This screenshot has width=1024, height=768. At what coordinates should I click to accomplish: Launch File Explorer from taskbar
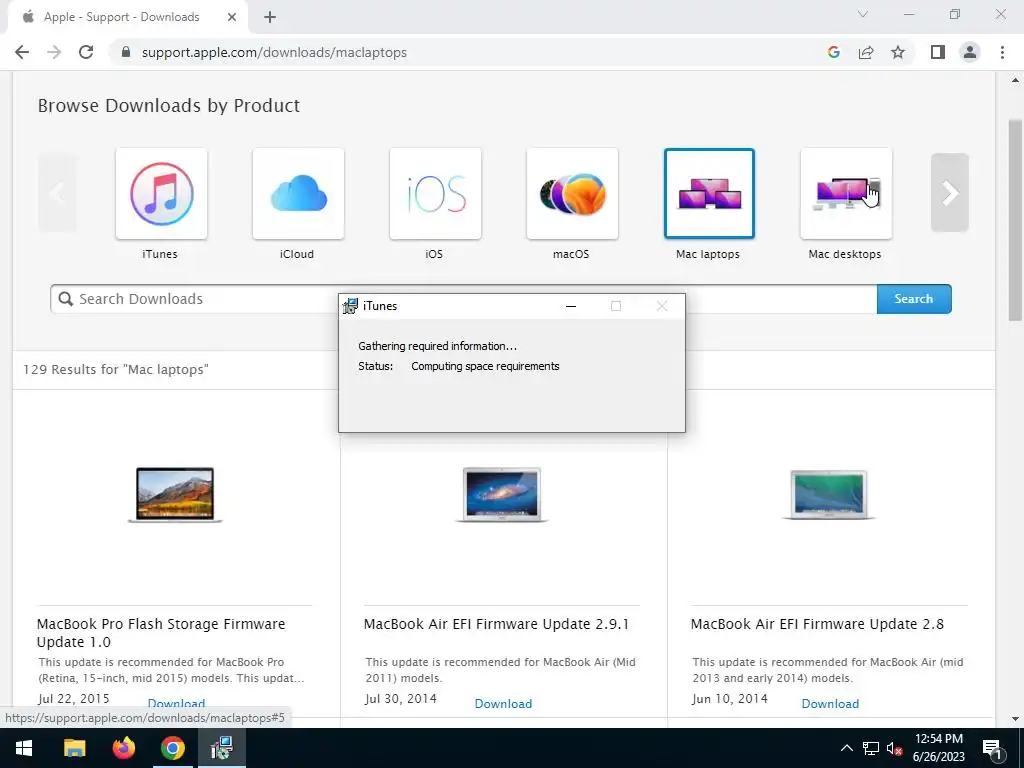74,748
